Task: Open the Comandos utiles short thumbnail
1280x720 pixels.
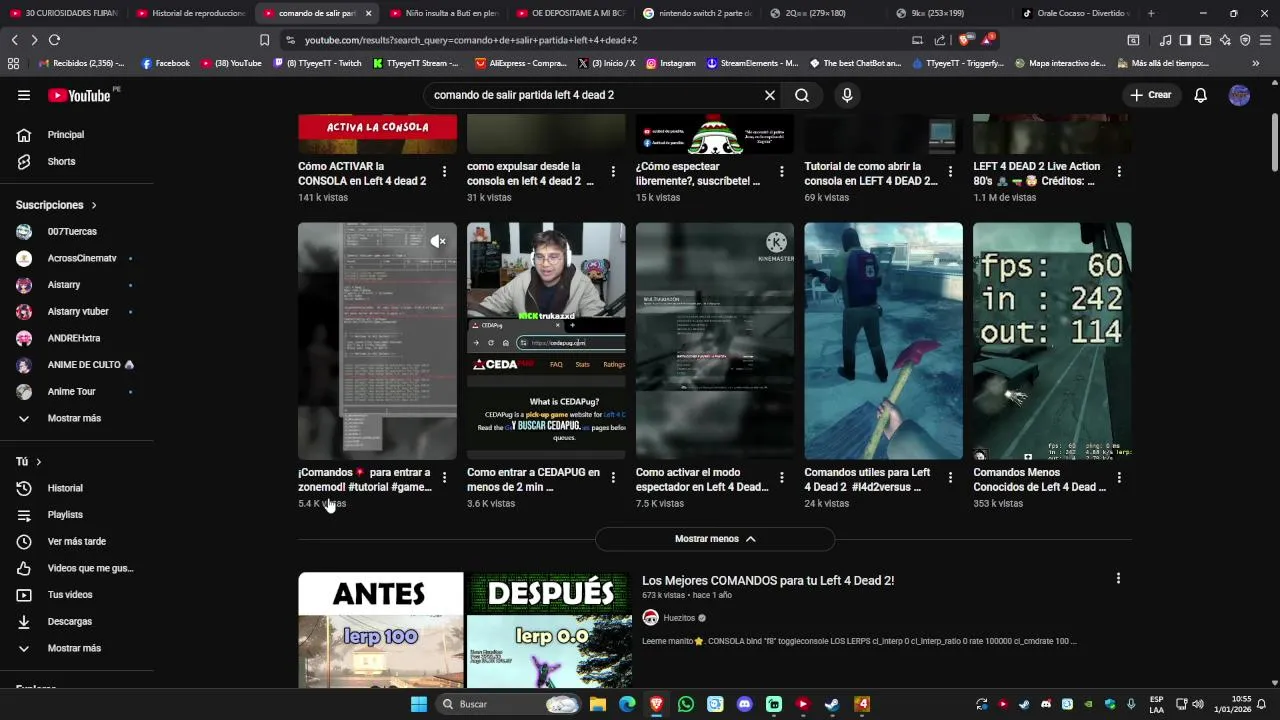Action: (884, 341)
